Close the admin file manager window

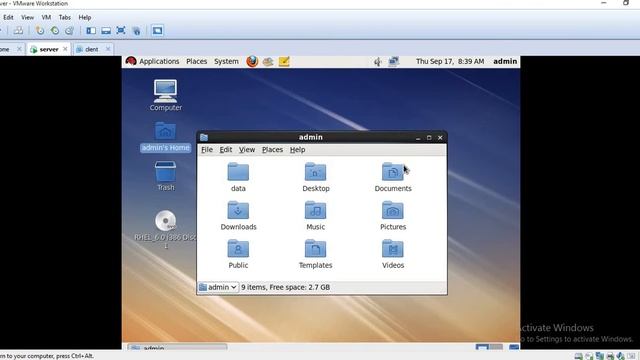point(440,138)
